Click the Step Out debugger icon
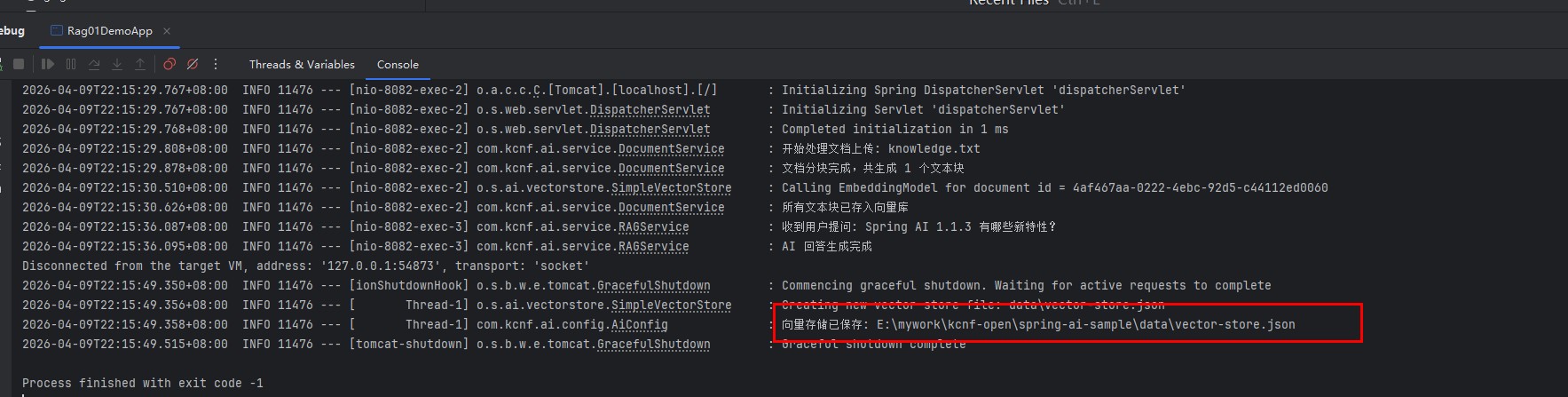 (x=140, y=64)
